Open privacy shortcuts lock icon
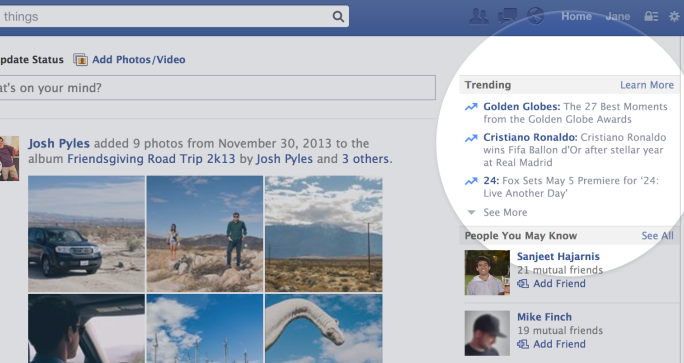The height and width of the screenshot is (363, 684). (651, 16)
